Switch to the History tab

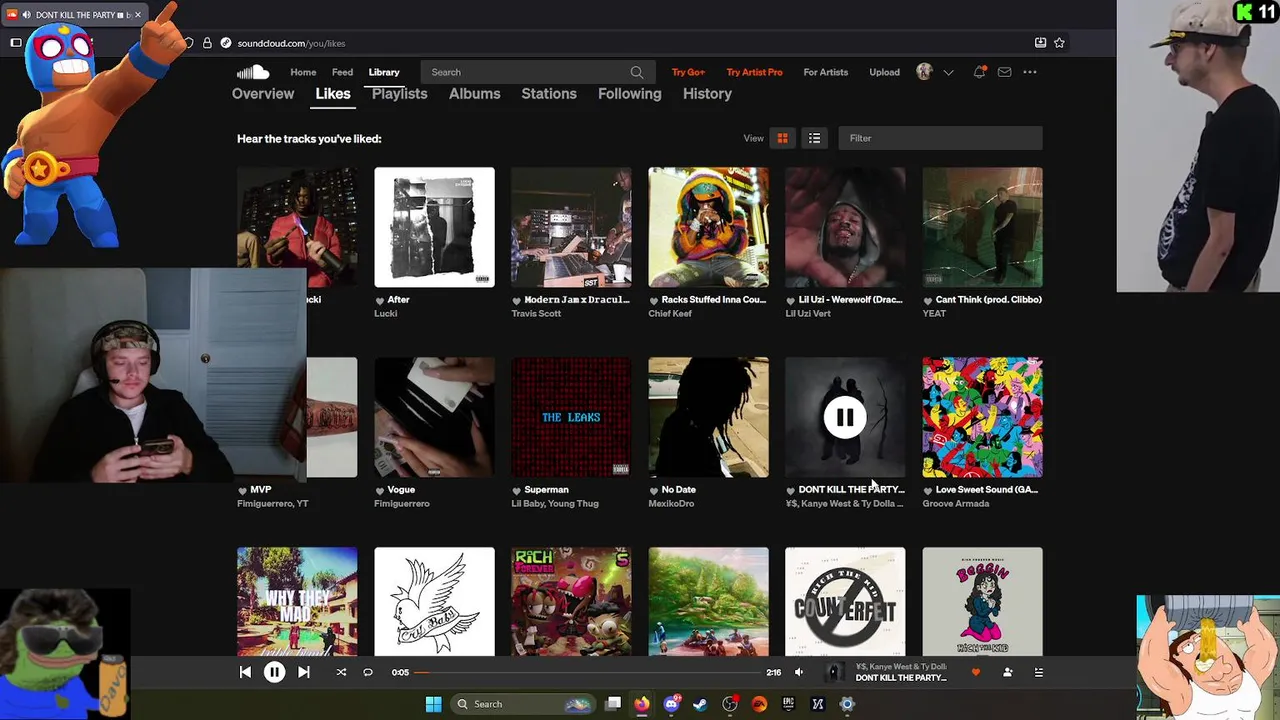coord(707,94)
